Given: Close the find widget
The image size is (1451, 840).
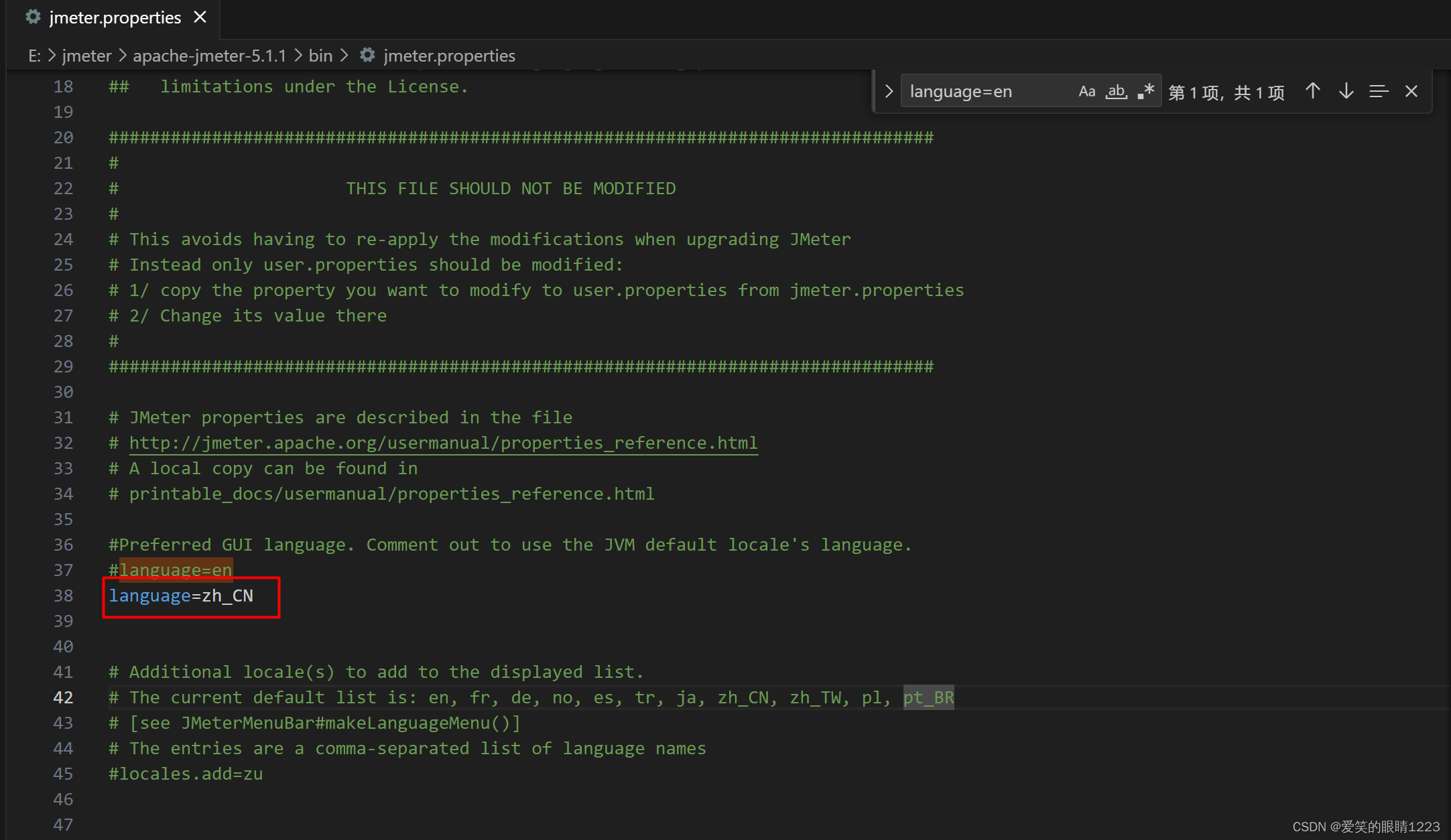Looking at the screenshot, I should point(1411,92).
